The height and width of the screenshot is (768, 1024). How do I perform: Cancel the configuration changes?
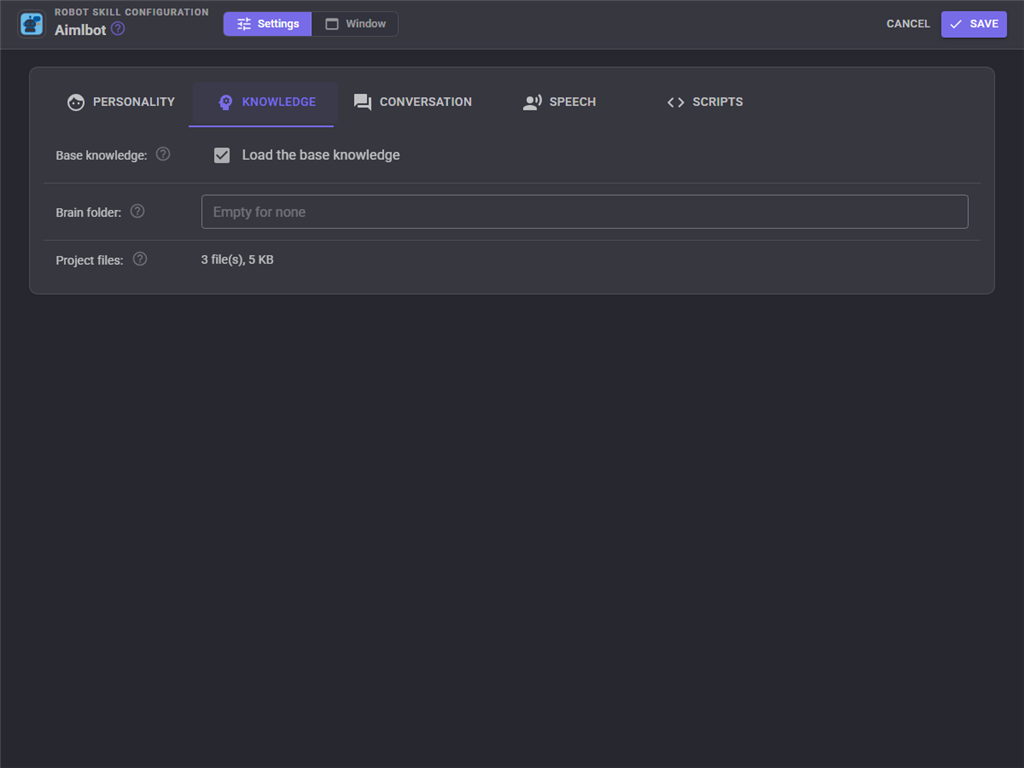click(x=908, y=24)
